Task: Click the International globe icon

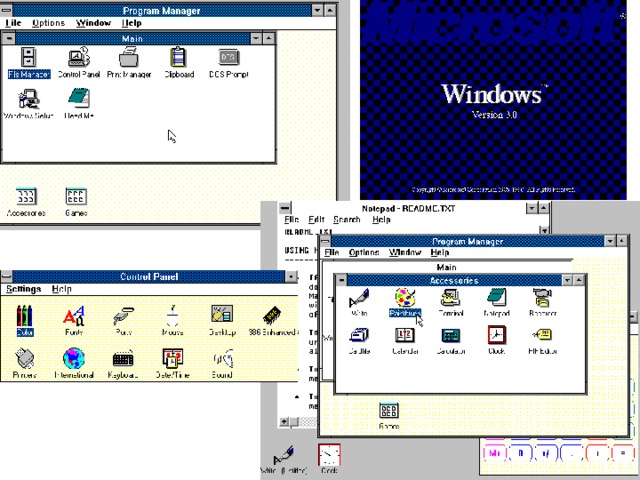Action: click(74, 359)
